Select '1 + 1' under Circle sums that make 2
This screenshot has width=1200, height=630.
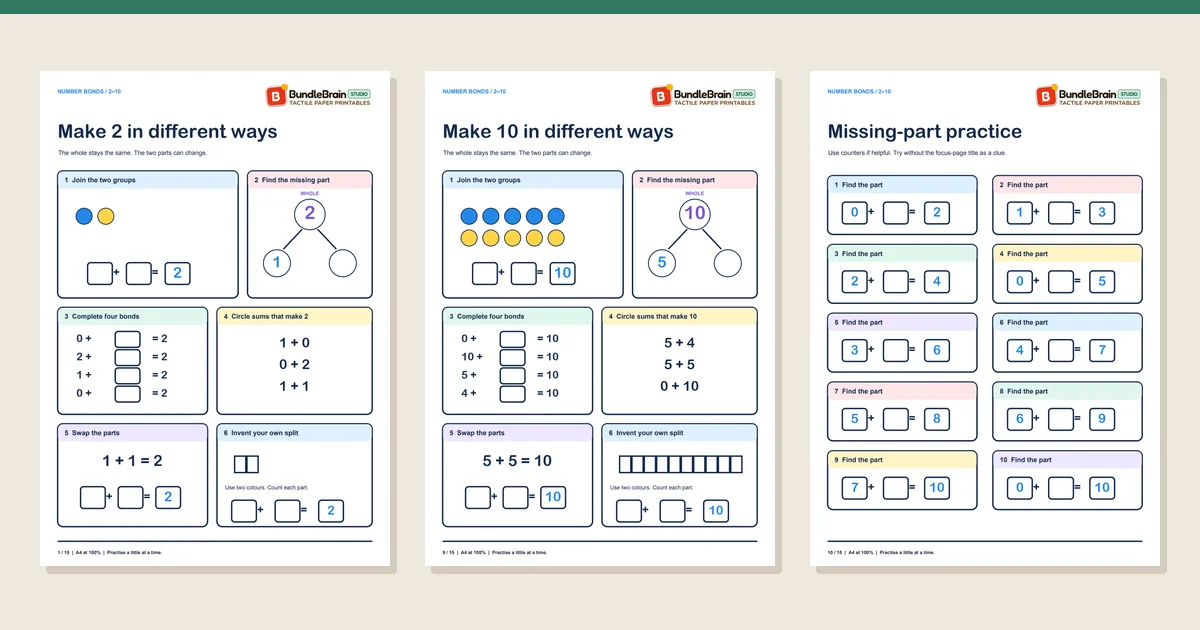[x=295, y=386]
